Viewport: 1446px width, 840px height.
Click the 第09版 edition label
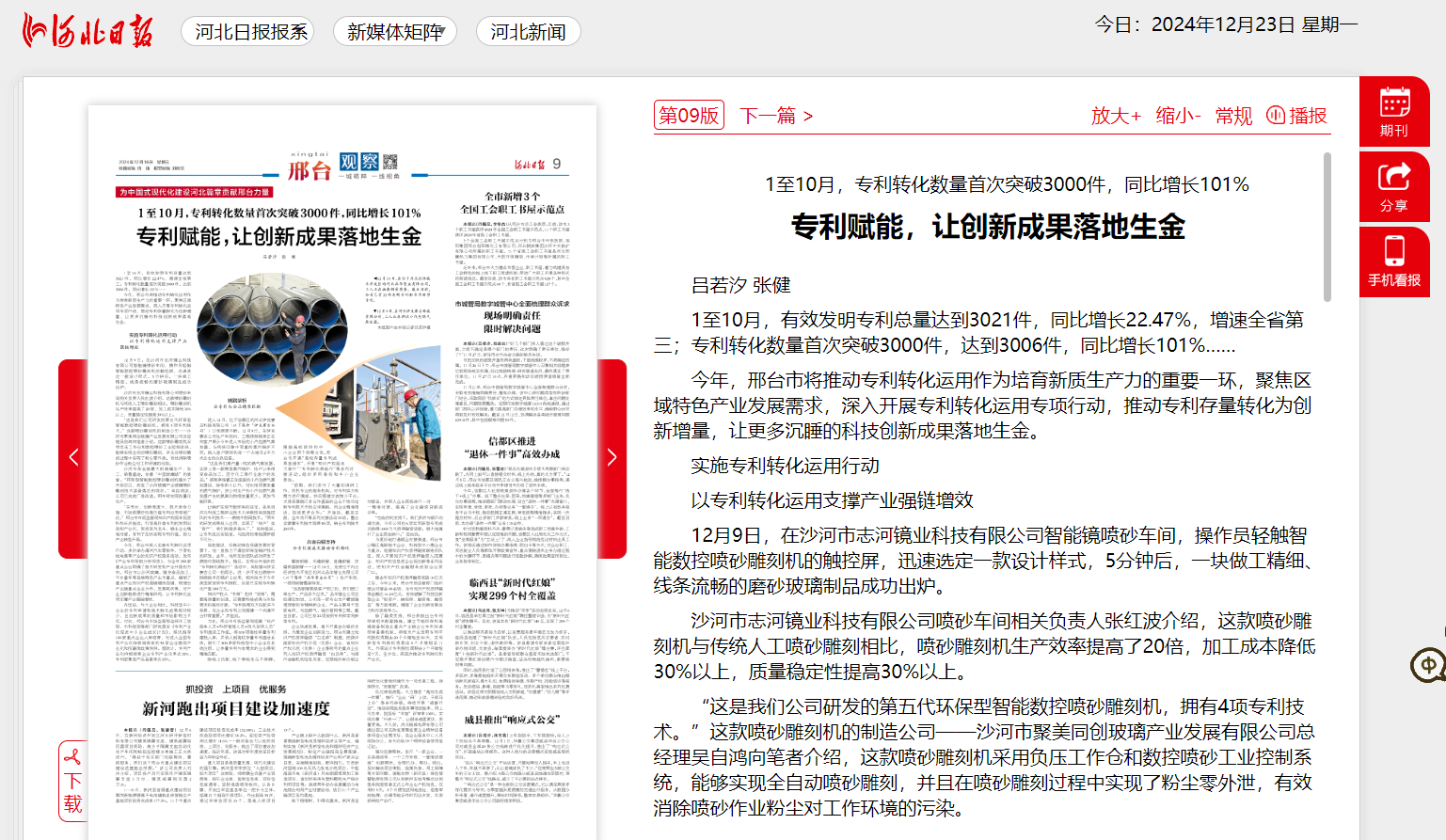[x=690, y=115]
